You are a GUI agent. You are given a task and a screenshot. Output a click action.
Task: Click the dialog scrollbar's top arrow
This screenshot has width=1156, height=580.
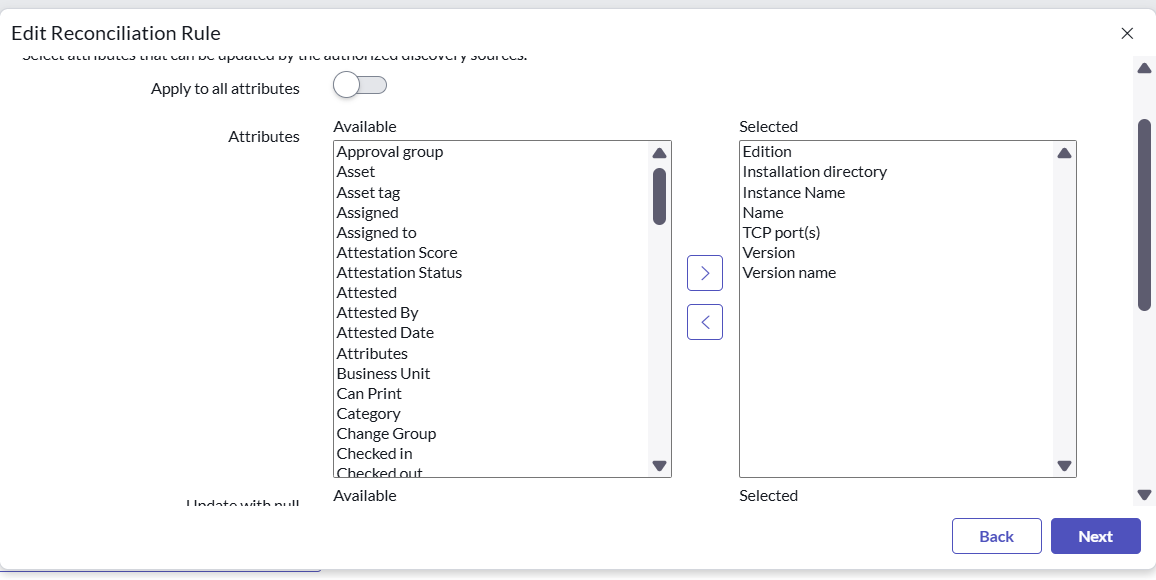tap(1144, 67)
